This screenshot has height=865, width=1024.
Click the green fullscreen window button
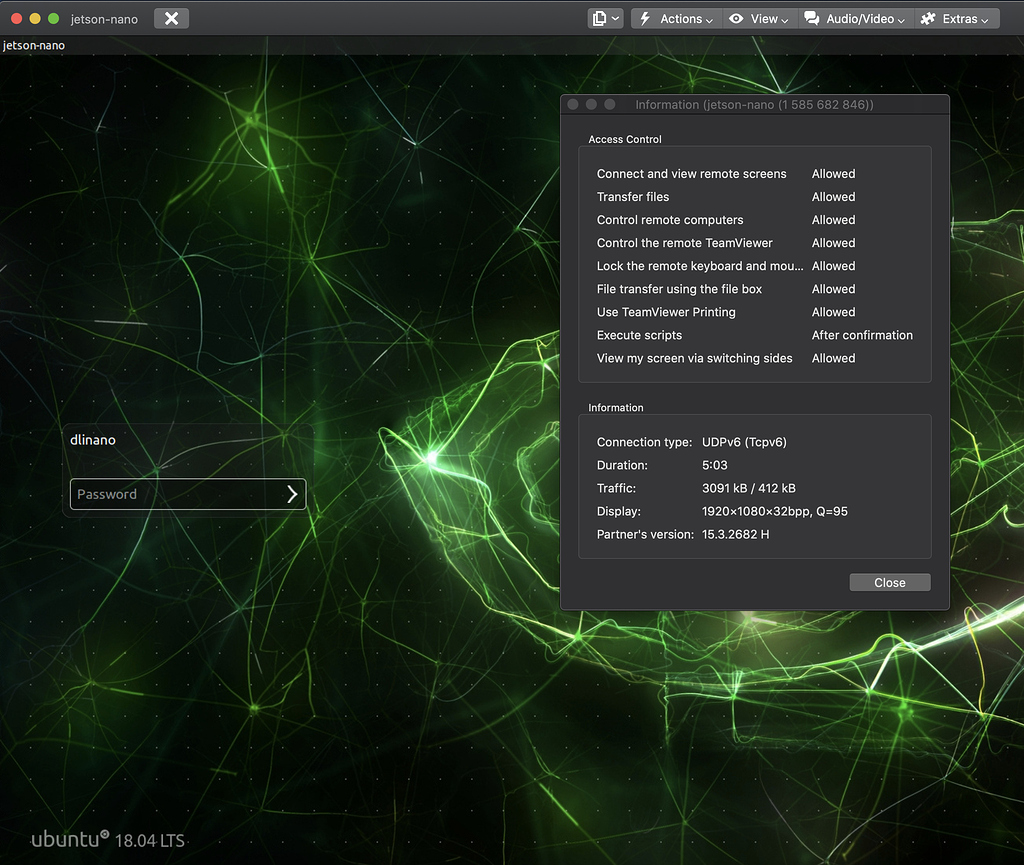[x=54, y=18]
